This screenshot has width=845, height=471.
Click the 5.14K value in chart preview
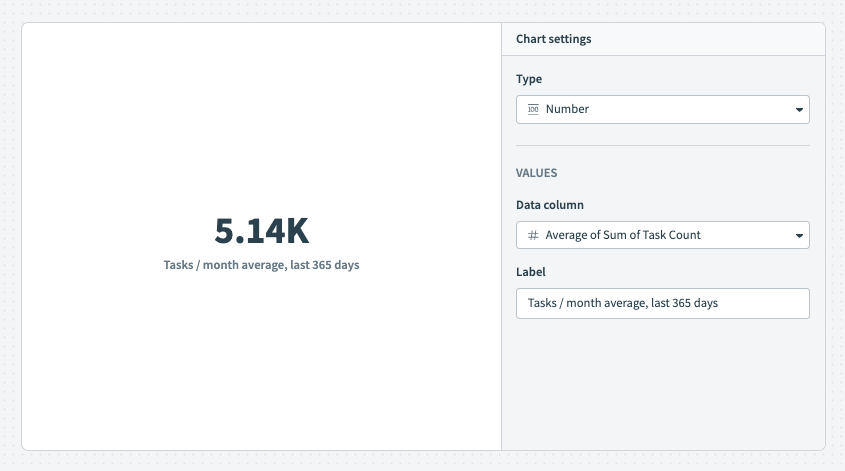(x=261, y=231)
